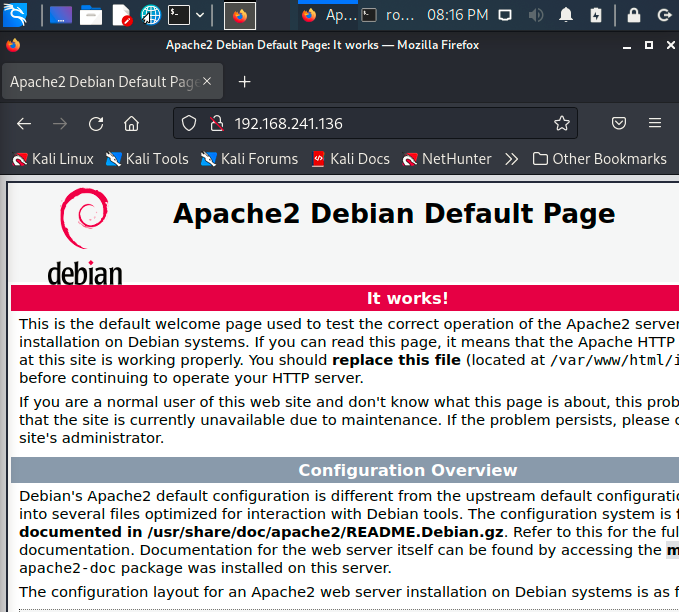679x612 pixels.
Task: Click the Debian swirl logo image
Action: 84,236
